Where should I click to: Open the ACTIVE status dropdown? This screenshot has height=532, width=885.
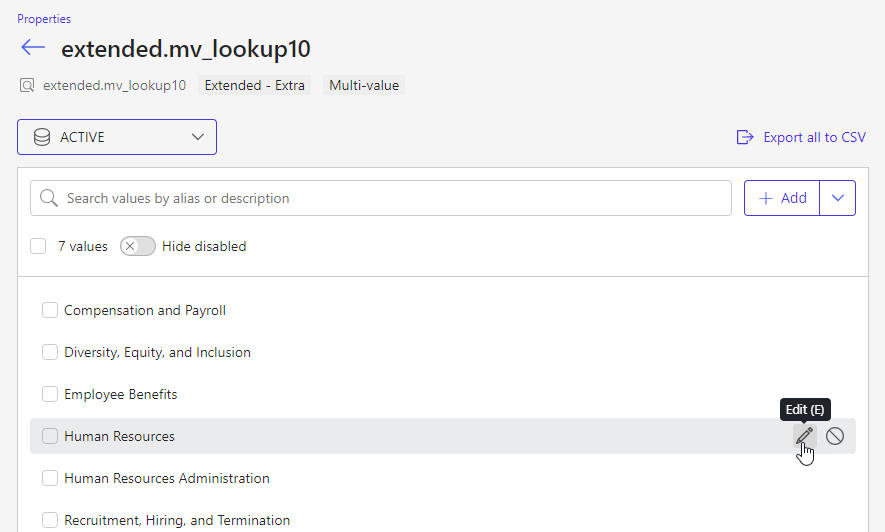click(x=117, y=137)
